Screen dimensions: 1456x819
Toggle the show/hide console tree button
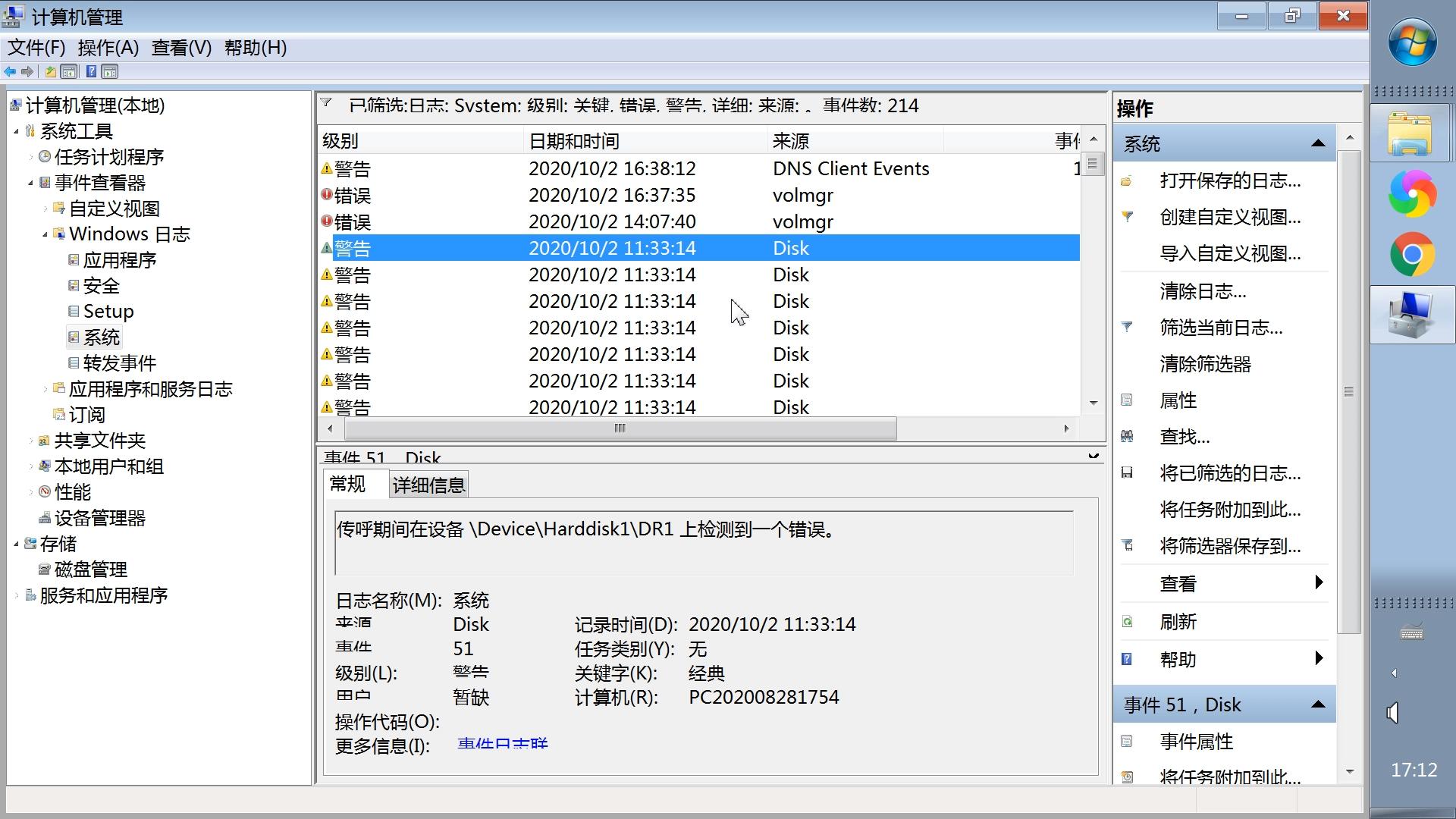pyautogui.click(x=69, y=72)
